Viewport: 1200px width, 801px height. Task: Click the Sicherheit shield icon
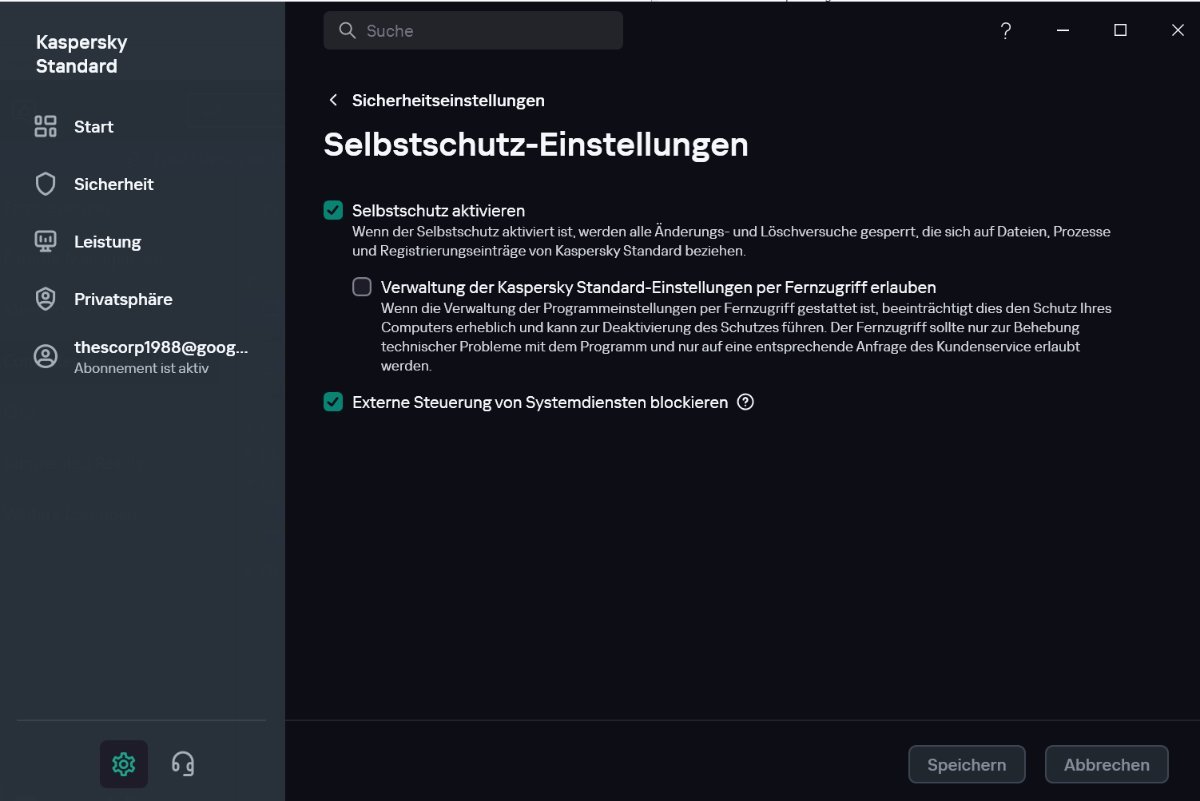tap(46, 184)
